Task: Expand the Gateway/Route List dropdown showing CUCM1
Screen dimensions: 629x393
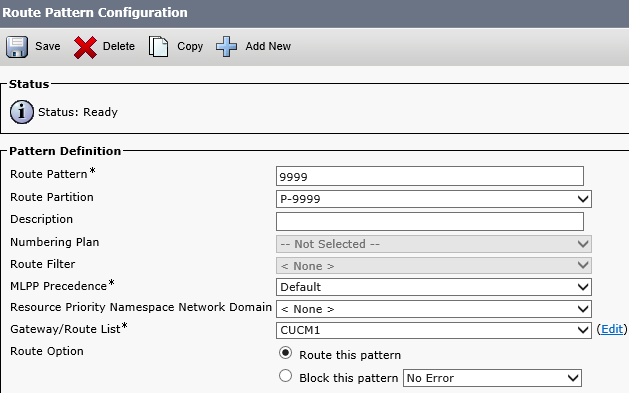Action: (x=434, y=330)
